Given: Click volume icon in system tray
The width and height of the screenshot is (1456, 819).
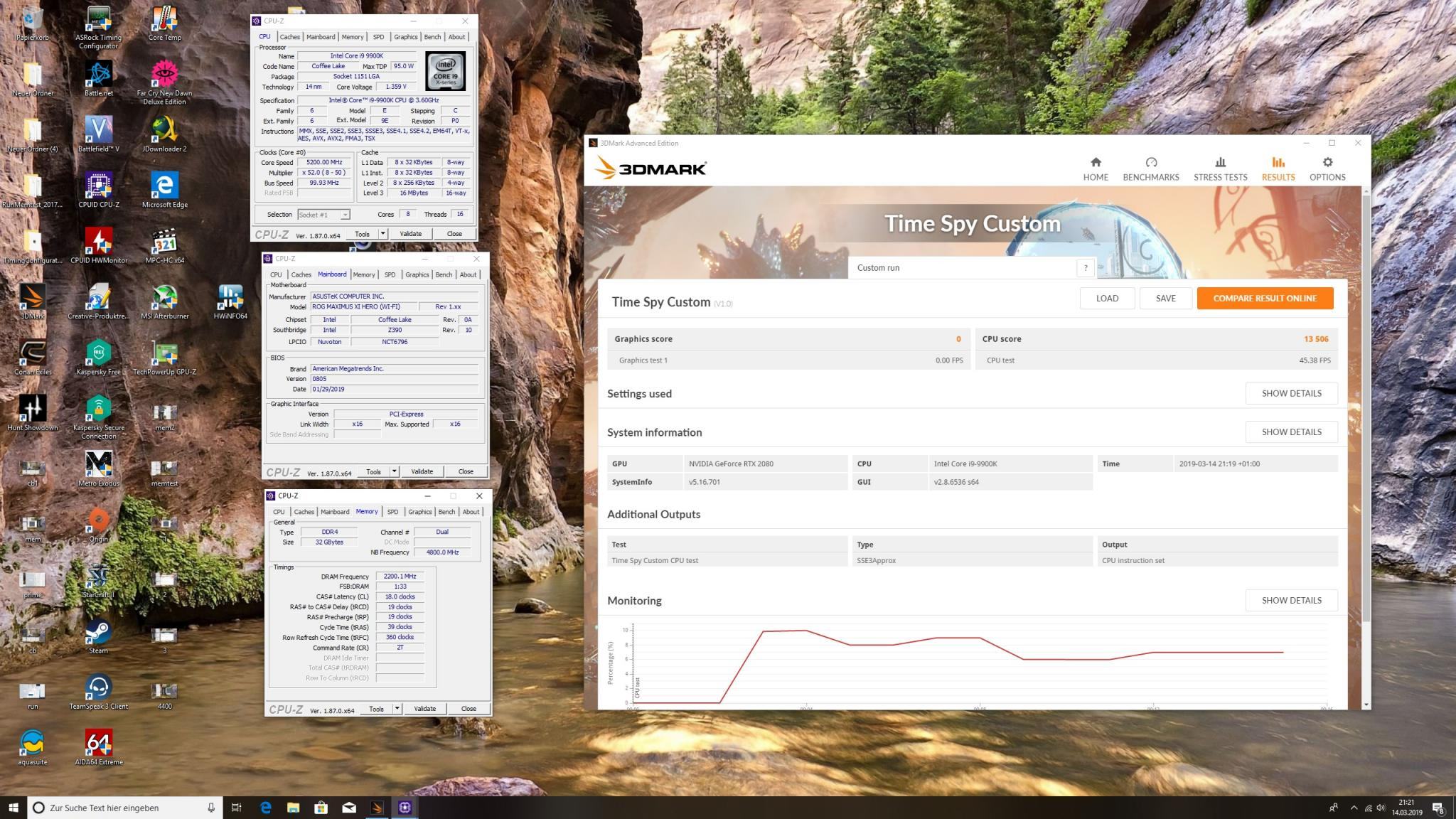Looking at the screenshot, I should click(1381, 808).
